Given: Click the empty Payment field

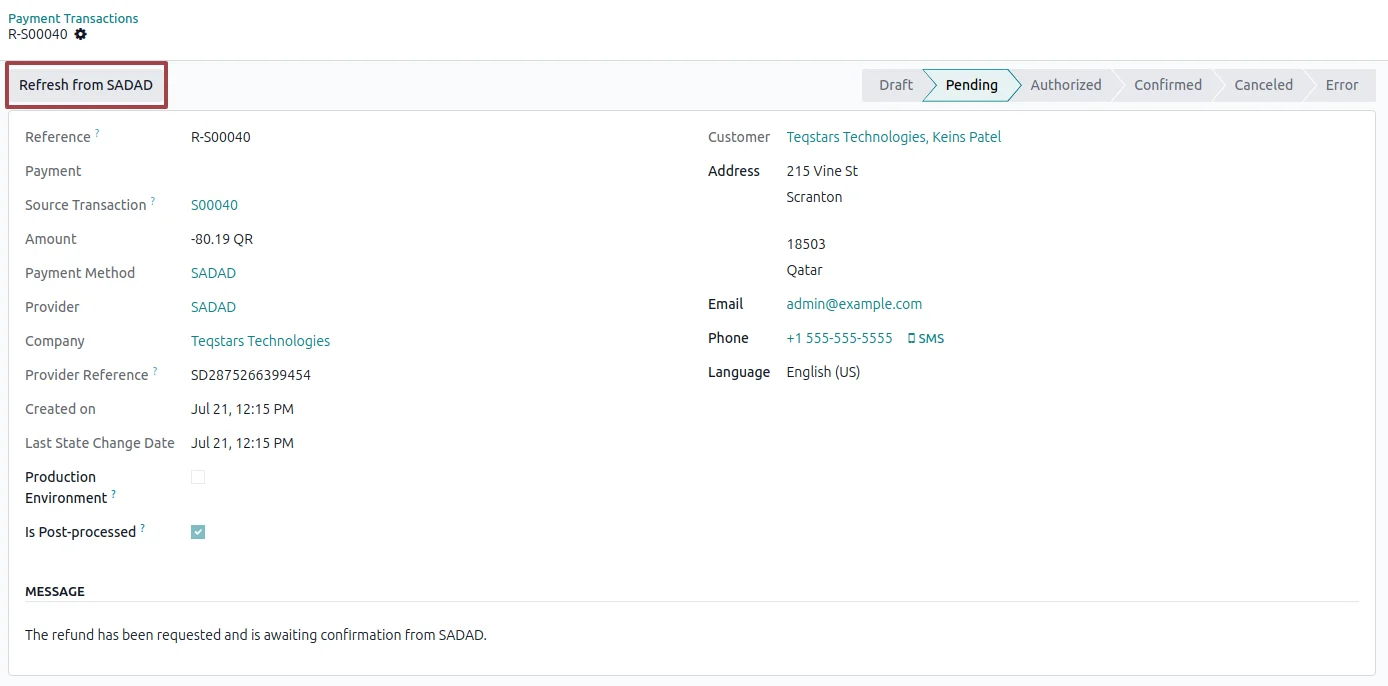Looking at the screenshot, I should point(430,171).
